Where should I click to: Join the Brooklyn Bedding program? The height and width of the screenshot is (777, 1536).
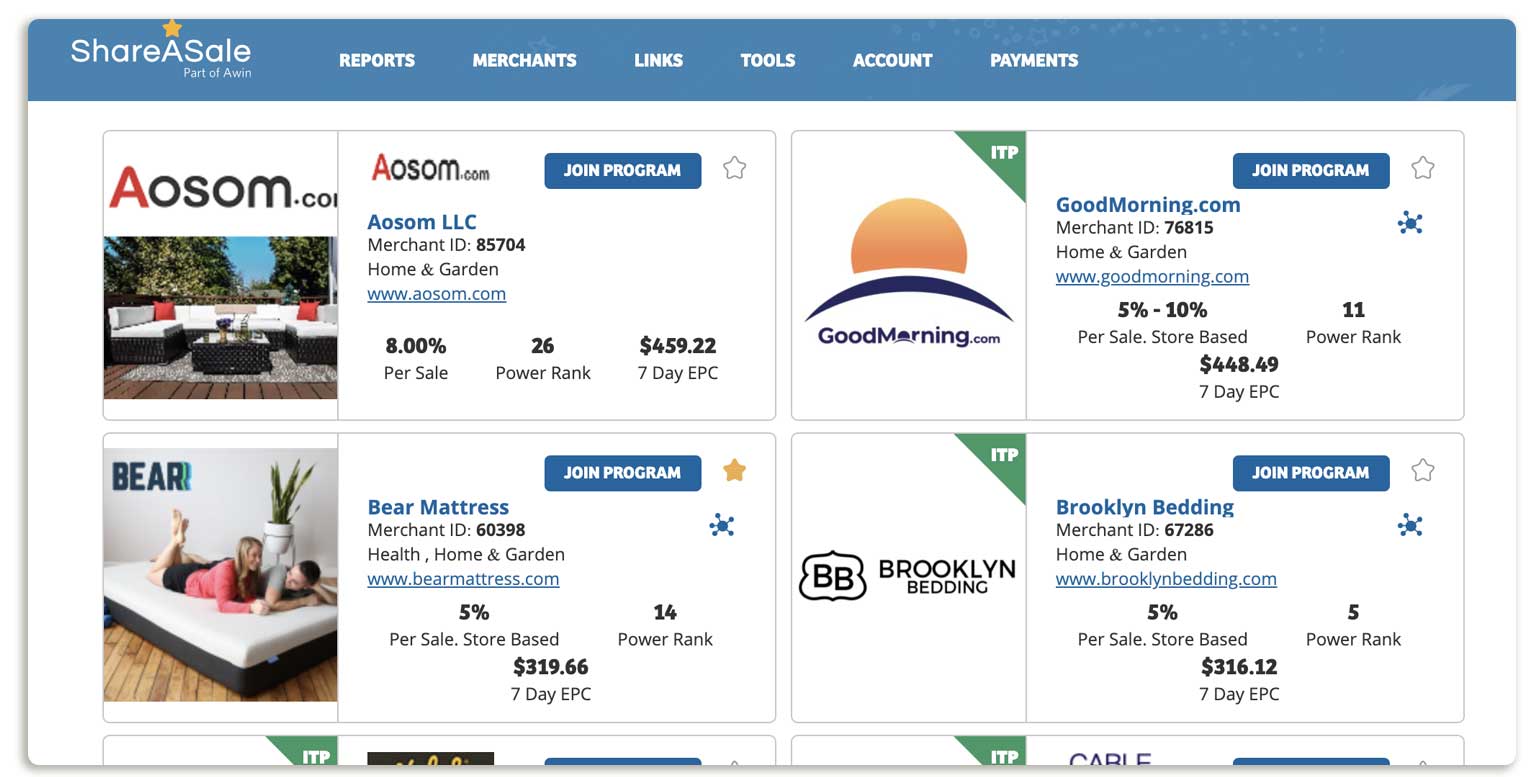[1310, 472]
